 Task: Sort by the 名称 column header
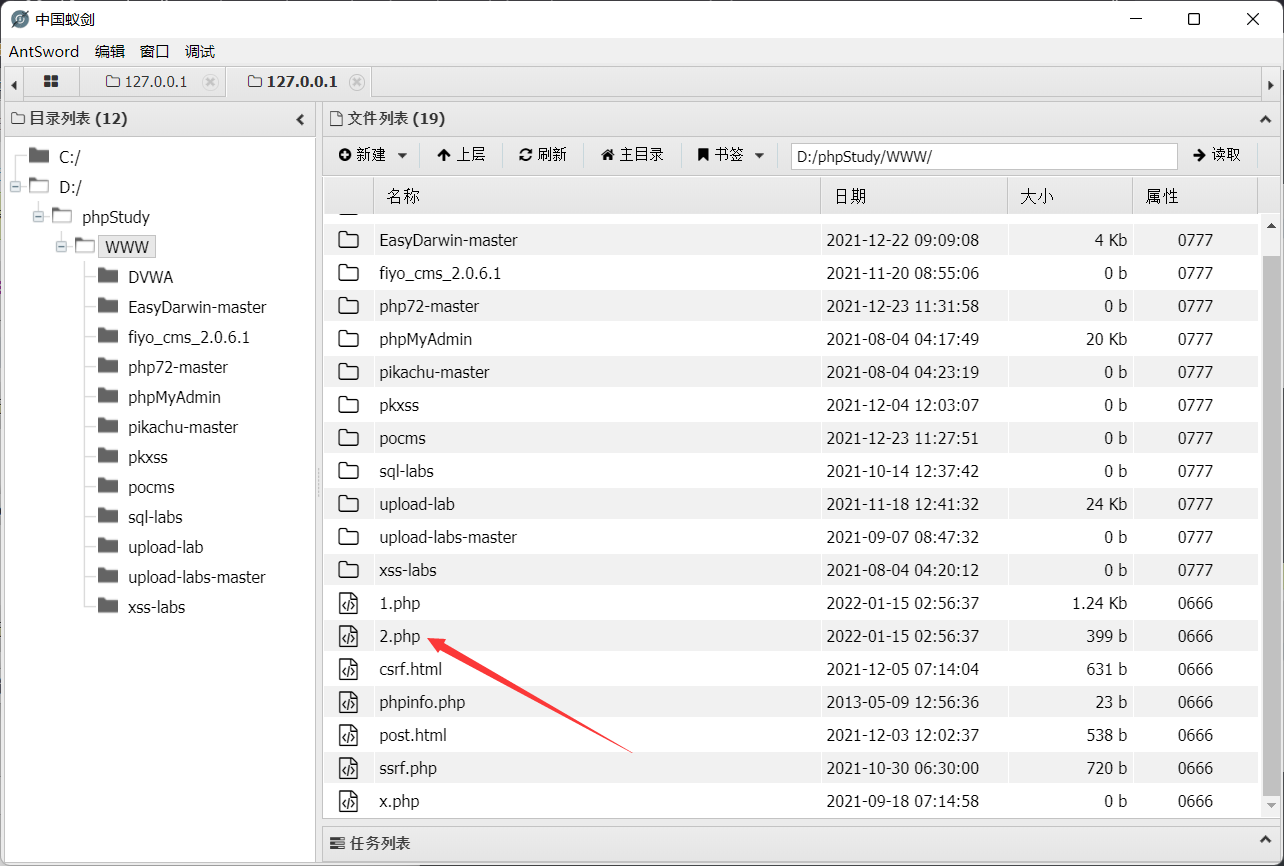point(596,196)
